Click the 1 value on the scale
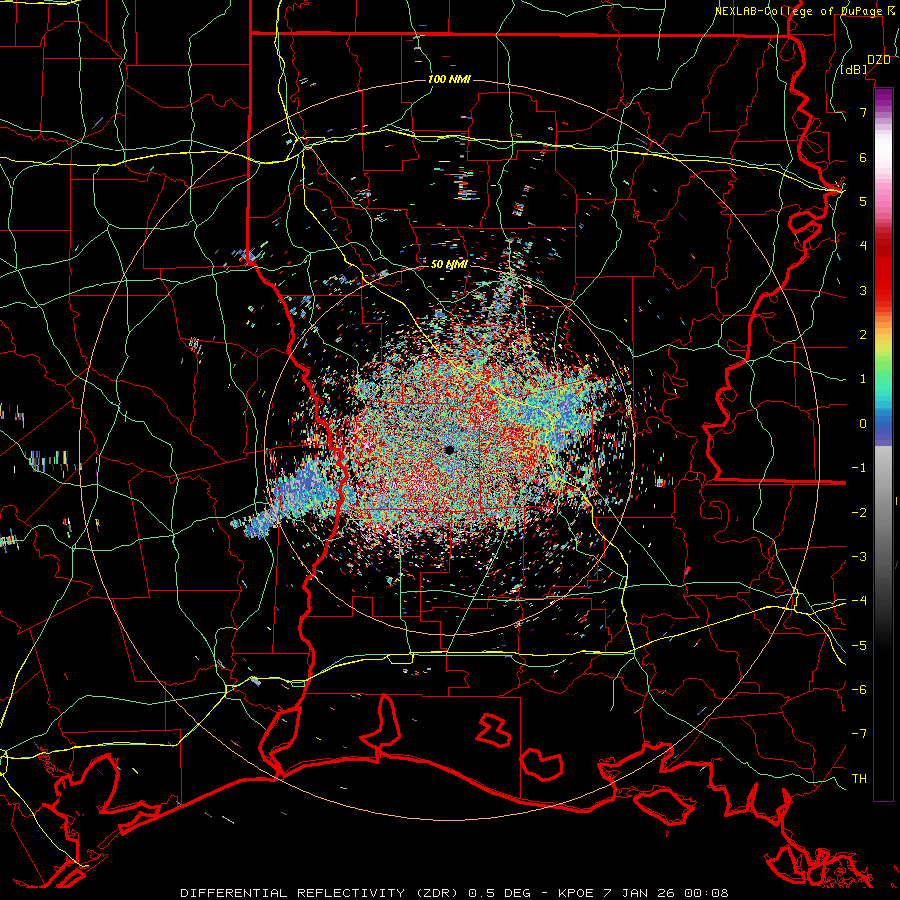This screenshot has width=900, height=900. coord(863,379)
